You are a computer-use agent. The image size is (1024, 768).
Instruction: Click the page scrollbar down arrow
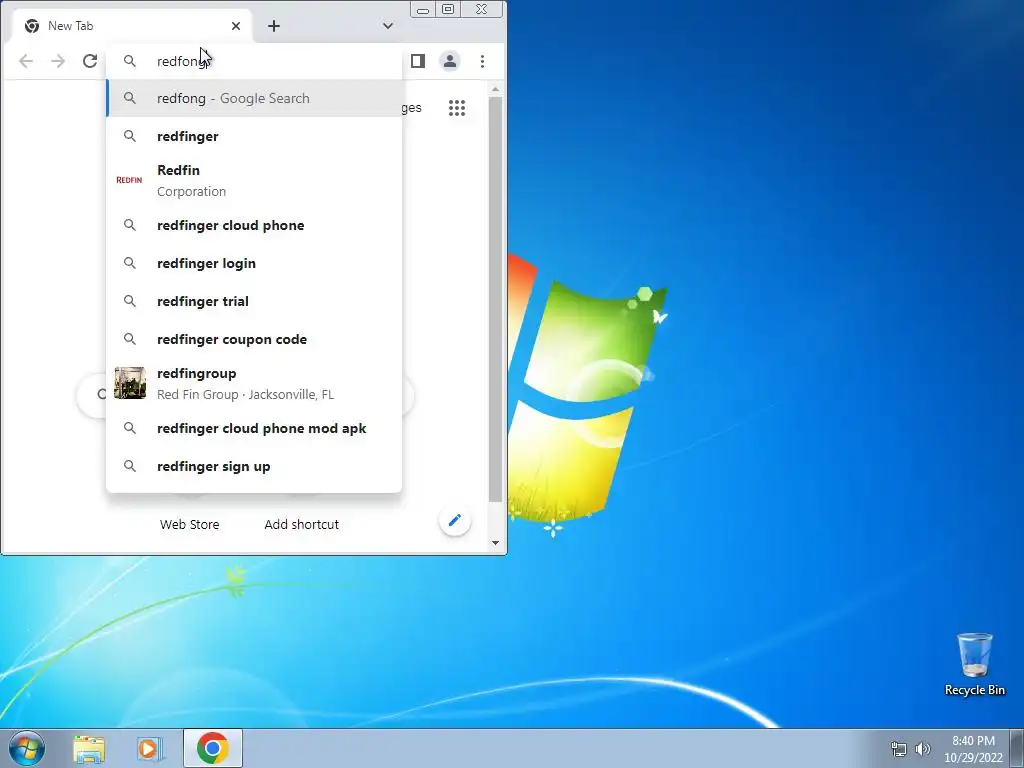[x=495, y=543]
